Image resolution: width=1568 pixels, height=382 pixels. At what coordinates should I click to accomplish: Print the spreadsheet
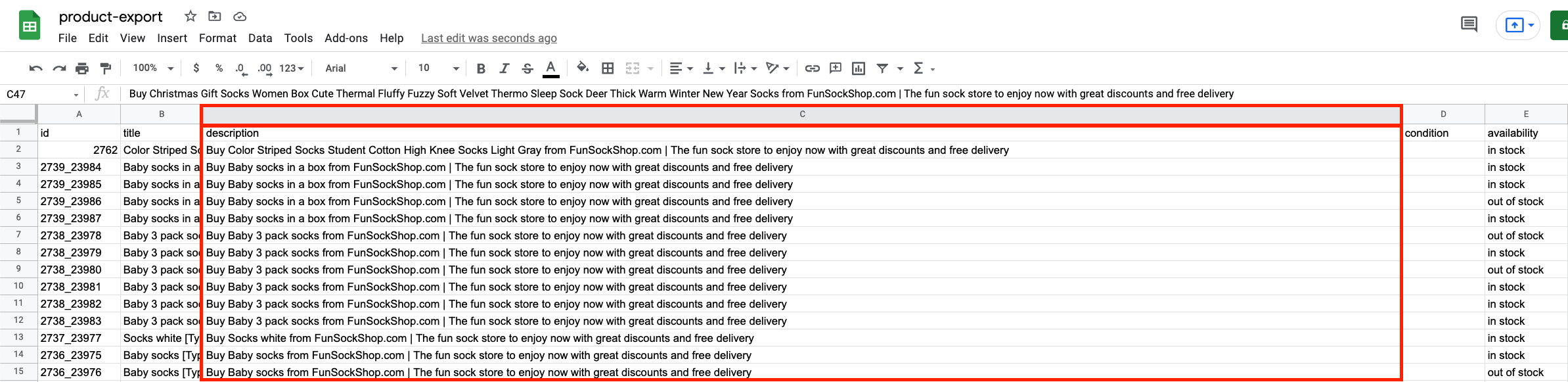coord(82,68)
